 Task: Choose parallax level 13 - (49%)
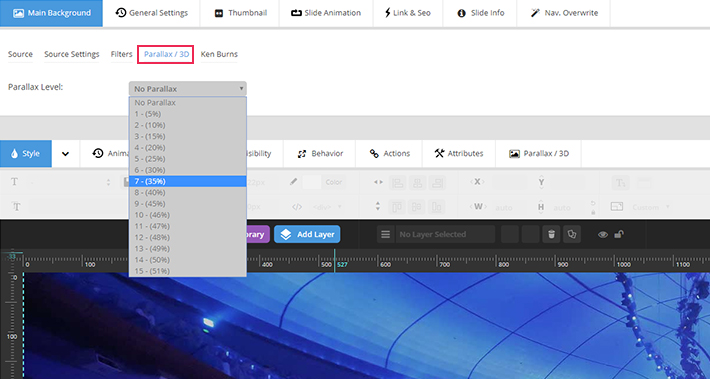pos(187,249)
